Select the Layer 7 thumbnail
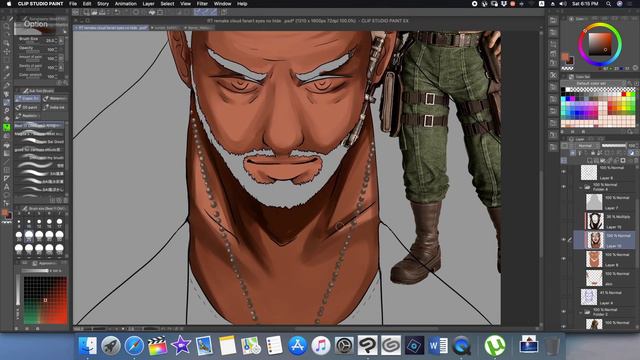This screenshot has height=360, width=640. point(594,202)
